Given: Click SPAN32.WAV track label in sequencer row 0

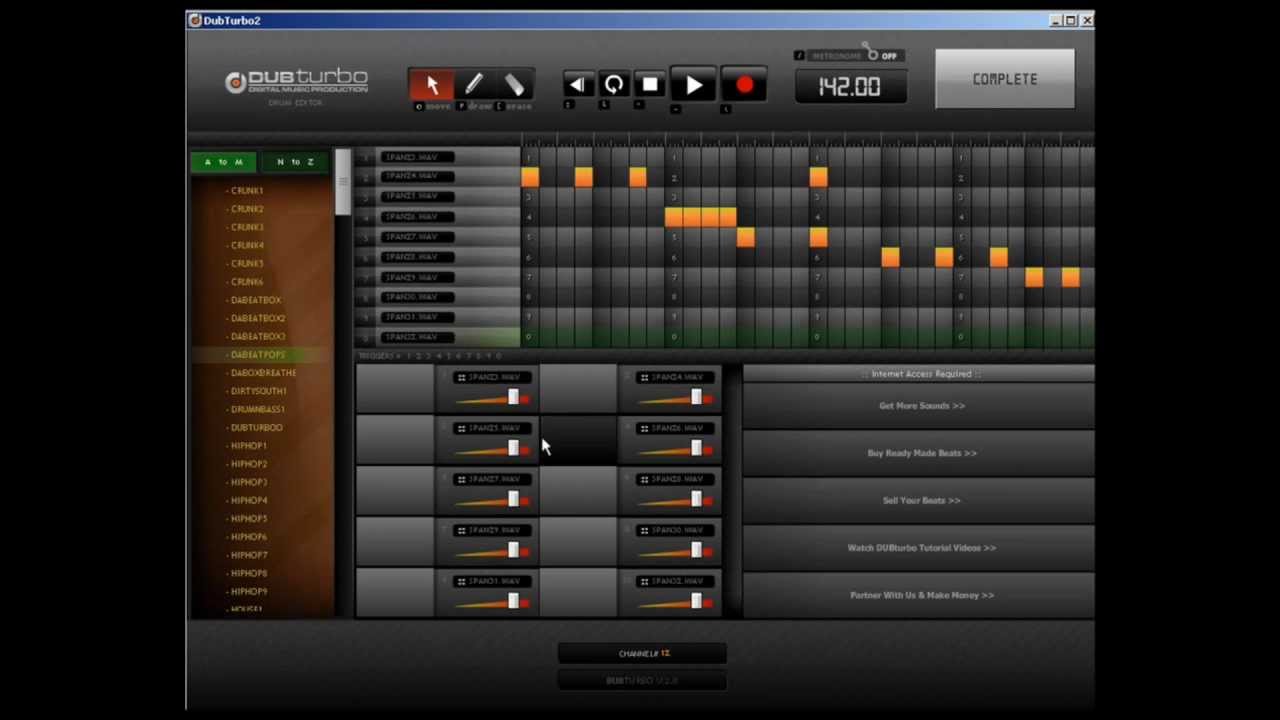Looking at the screenshot, I should (418, 337).
